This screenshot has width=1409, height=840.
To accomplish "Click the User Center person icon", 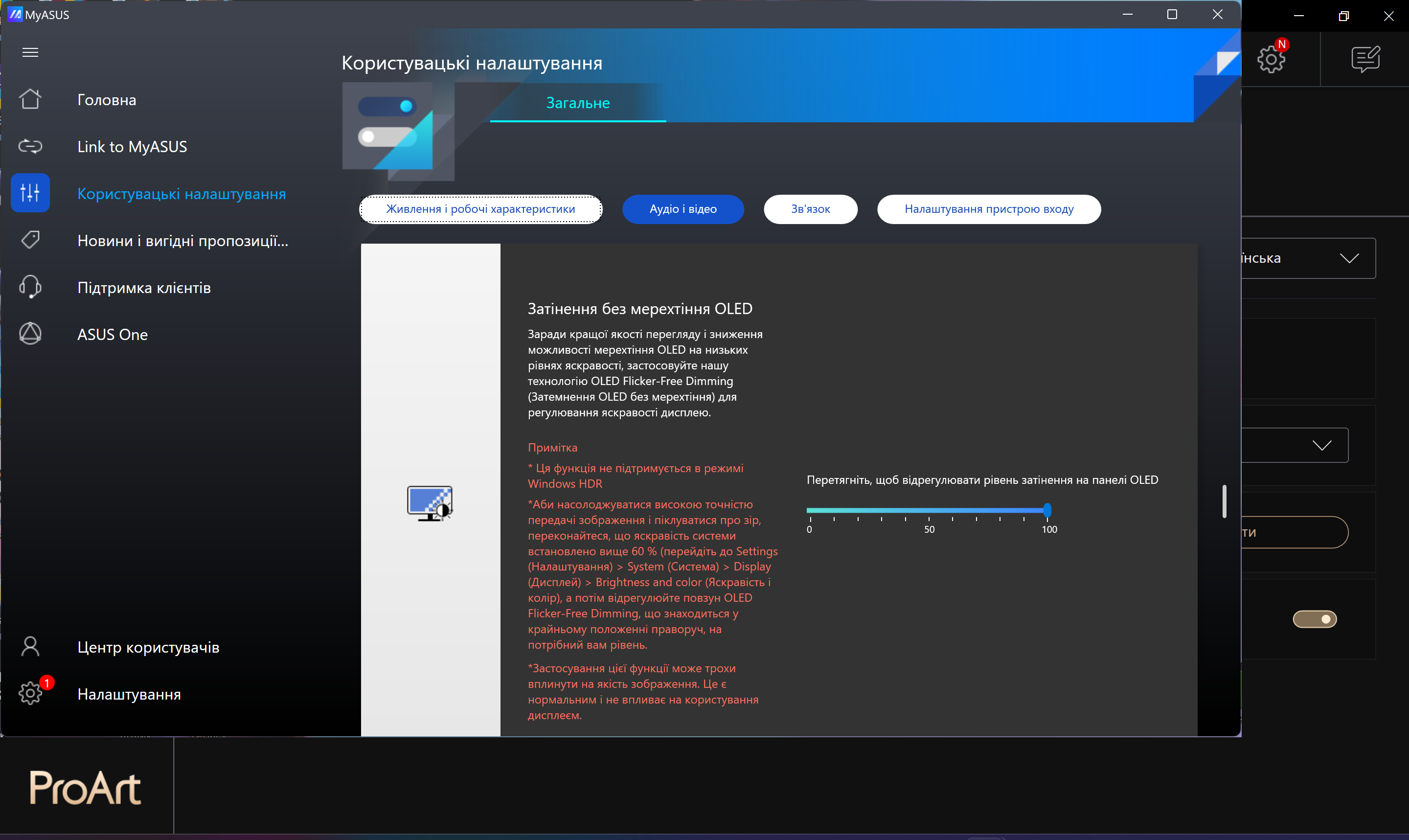I will [30, 646].
